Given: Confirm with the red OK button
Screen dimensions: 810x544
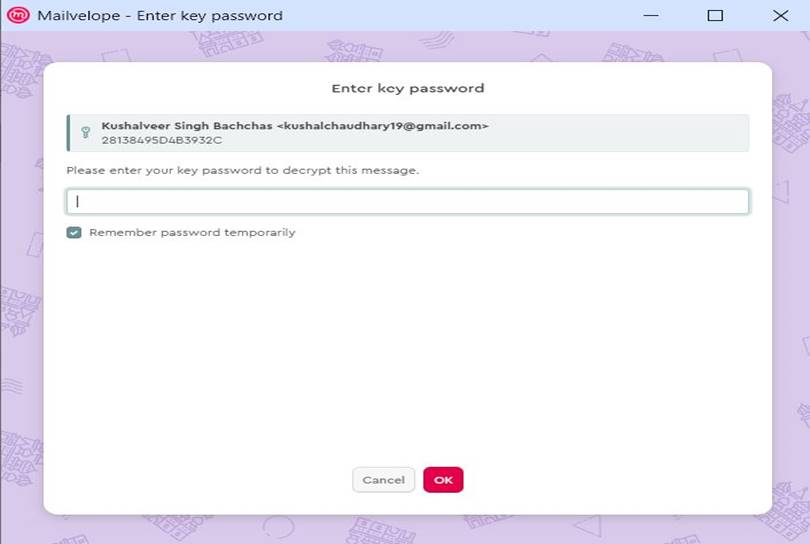Looking at the screenshot, I should pyautogui.click(x=443, y=480).
